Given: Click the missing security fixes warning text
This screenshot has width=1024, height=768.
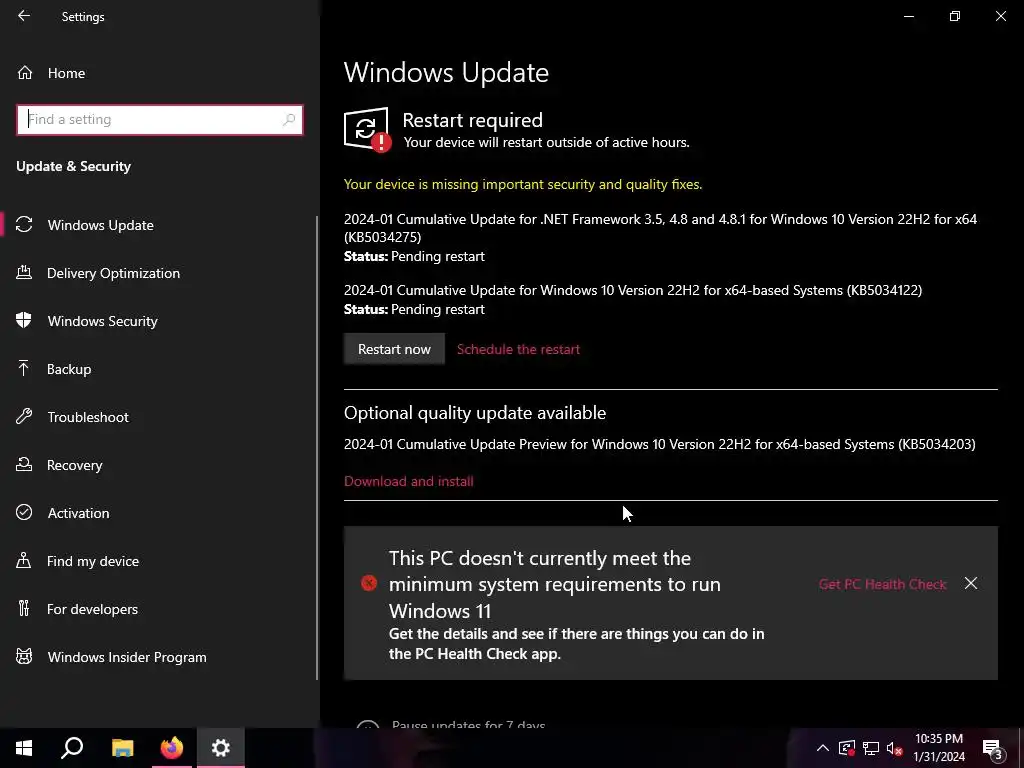Looking at the screenshot, I should pos(523,184).
